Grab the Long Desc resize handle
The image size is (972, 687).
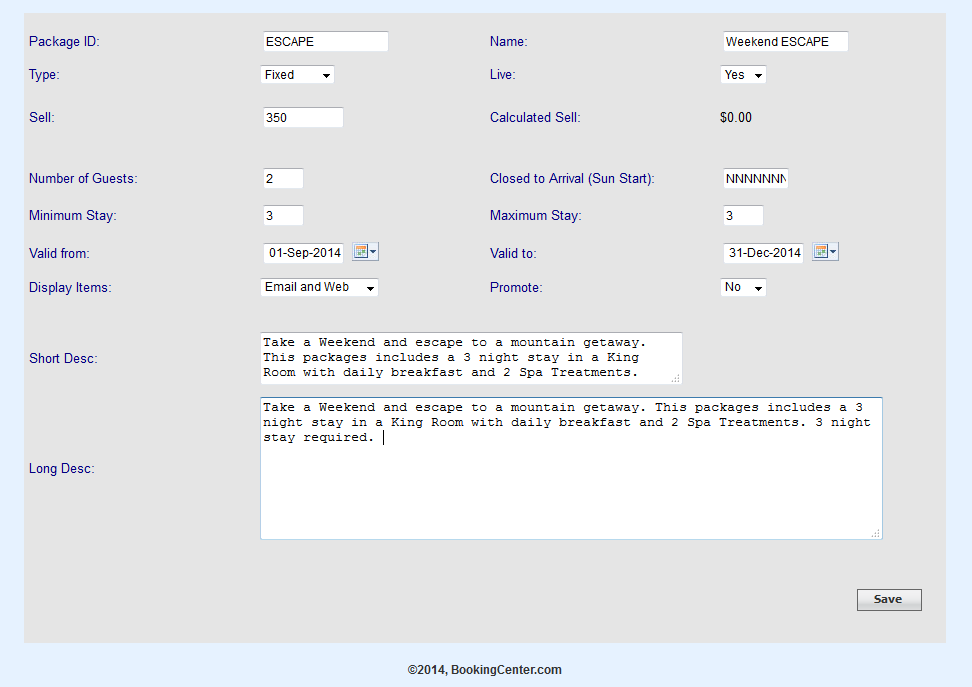click(876, 533)
